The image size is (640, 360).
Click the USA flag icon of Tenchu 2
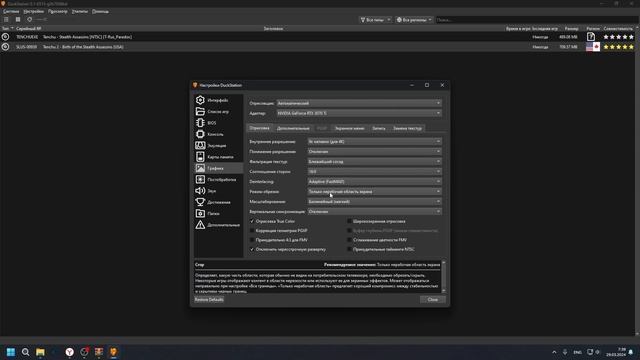tap(593, 47)
